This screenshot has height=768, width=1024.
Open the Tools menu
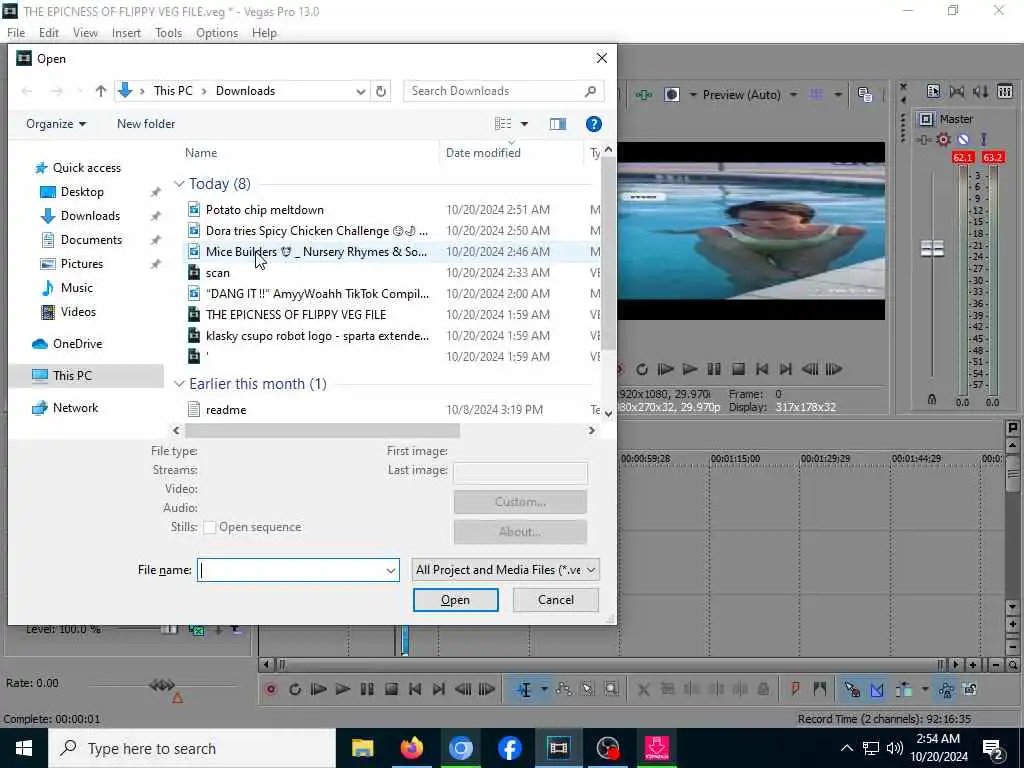168,33
